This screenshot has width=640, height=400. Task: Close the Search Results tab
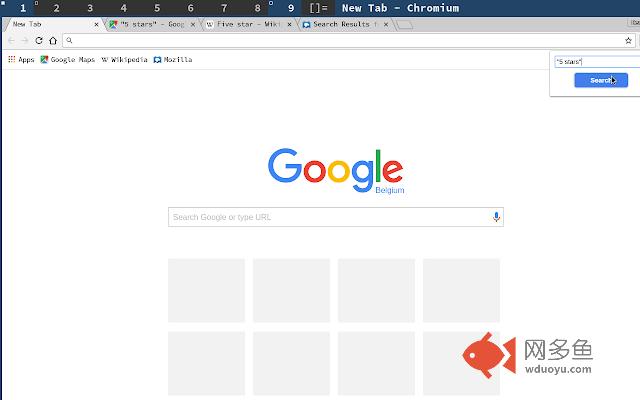[x=386, y=24]
